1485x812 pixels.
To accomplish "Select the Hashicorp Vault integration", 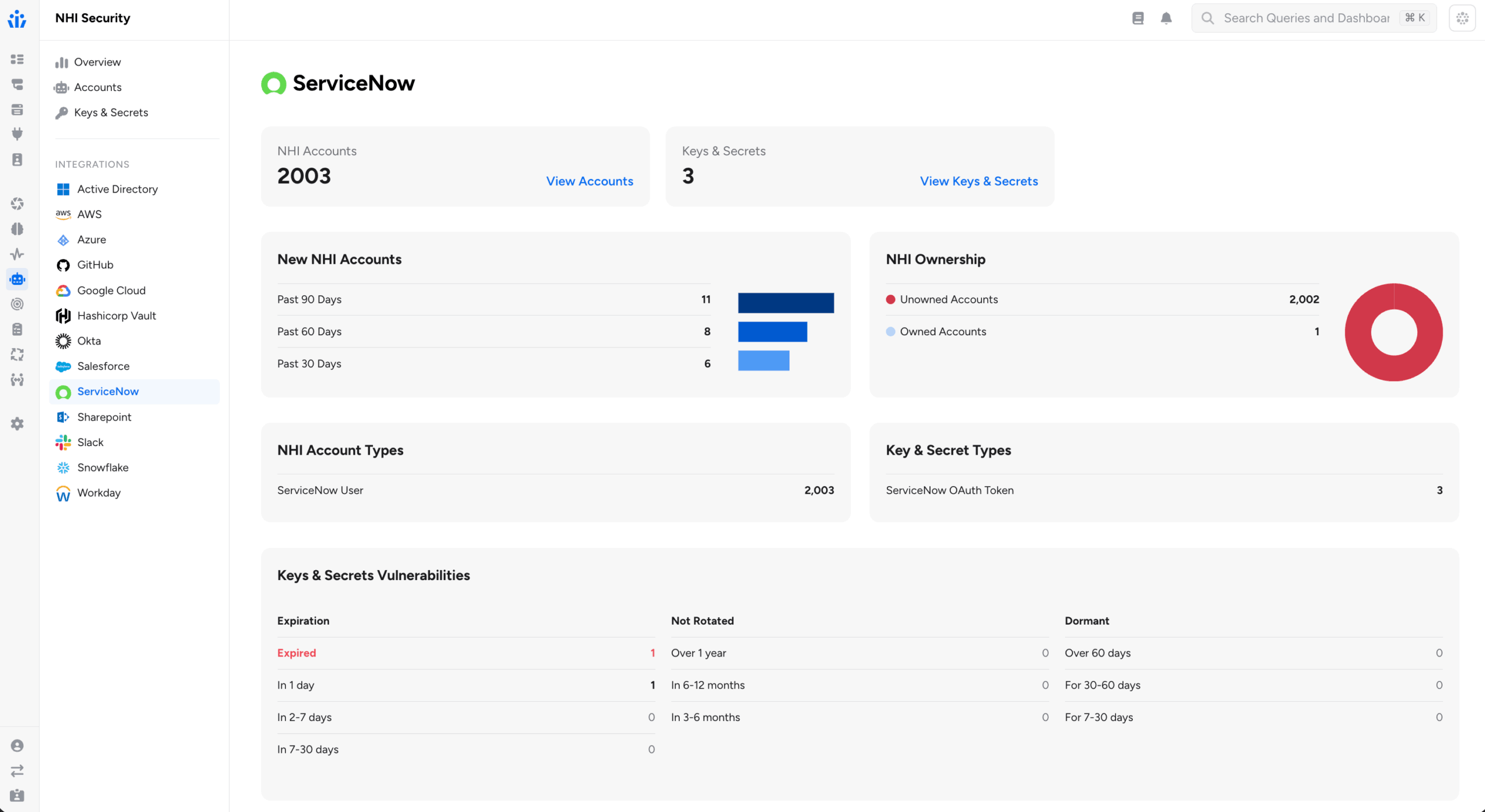I will pos(116,316).
